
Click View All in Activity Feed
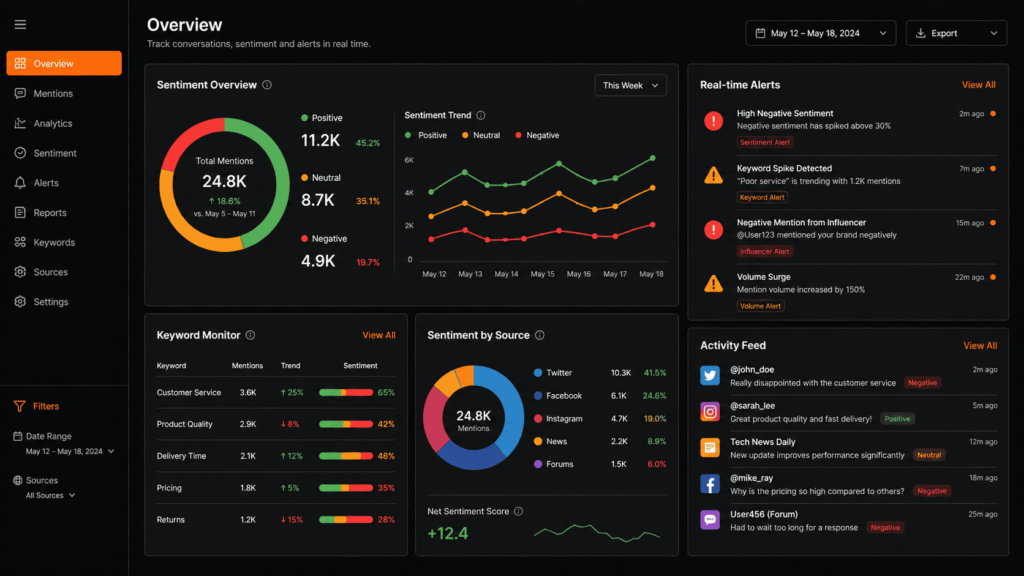click(980, 345)
